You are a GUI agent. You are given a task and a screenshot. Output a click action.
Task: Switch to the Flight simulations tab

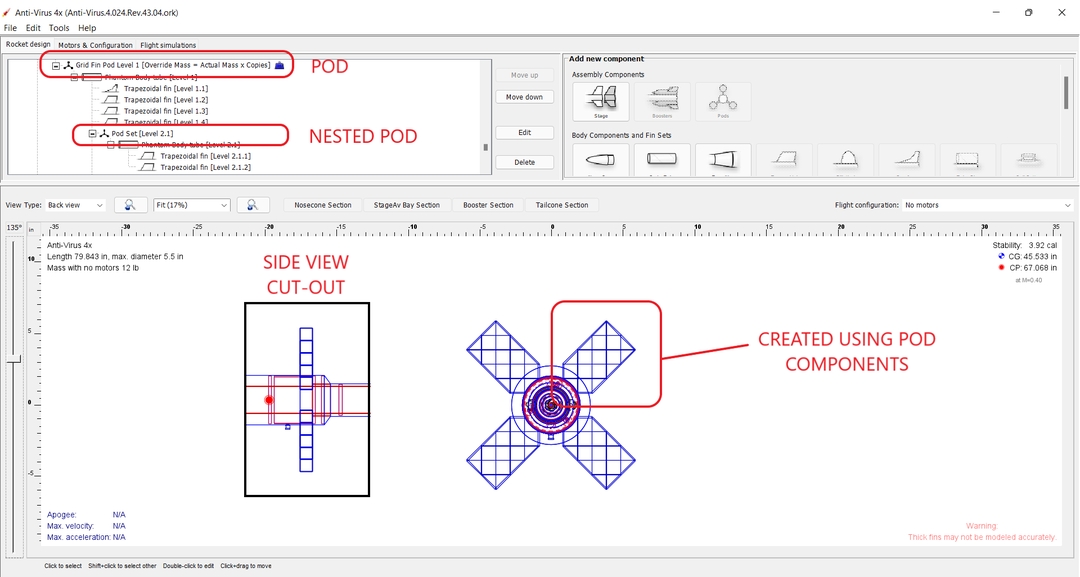coord(168,45)
